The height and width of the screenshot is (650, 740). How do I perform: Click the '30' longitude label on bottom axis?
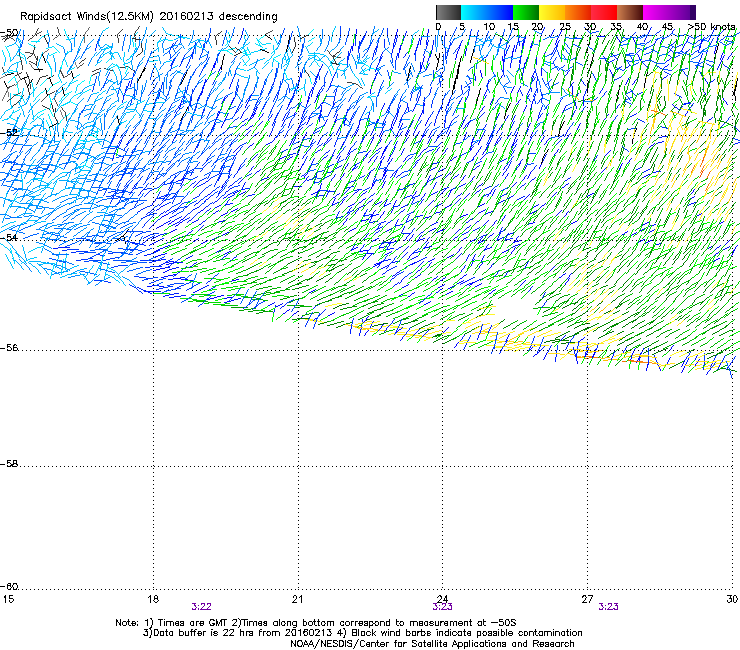point(732,599)
